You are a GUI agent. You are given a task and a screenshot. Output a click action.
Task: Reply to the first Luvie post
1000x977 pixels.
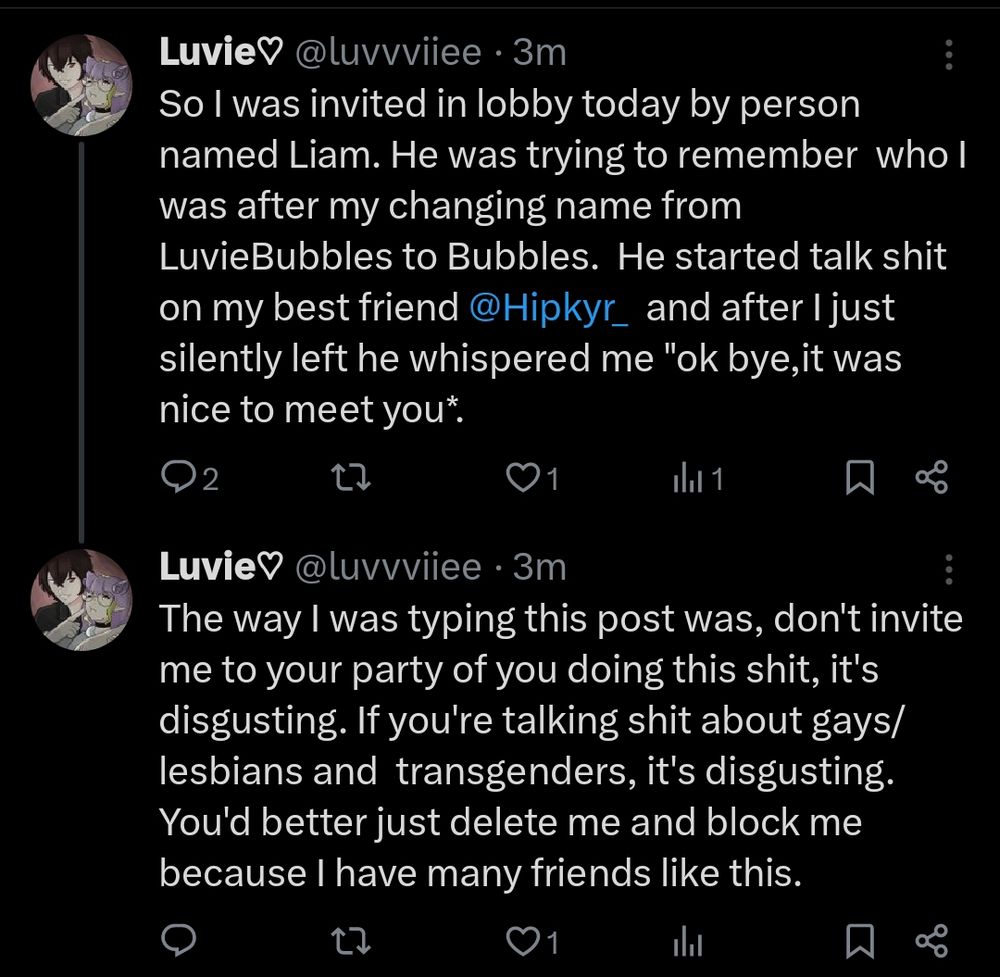tap(176, 480)
